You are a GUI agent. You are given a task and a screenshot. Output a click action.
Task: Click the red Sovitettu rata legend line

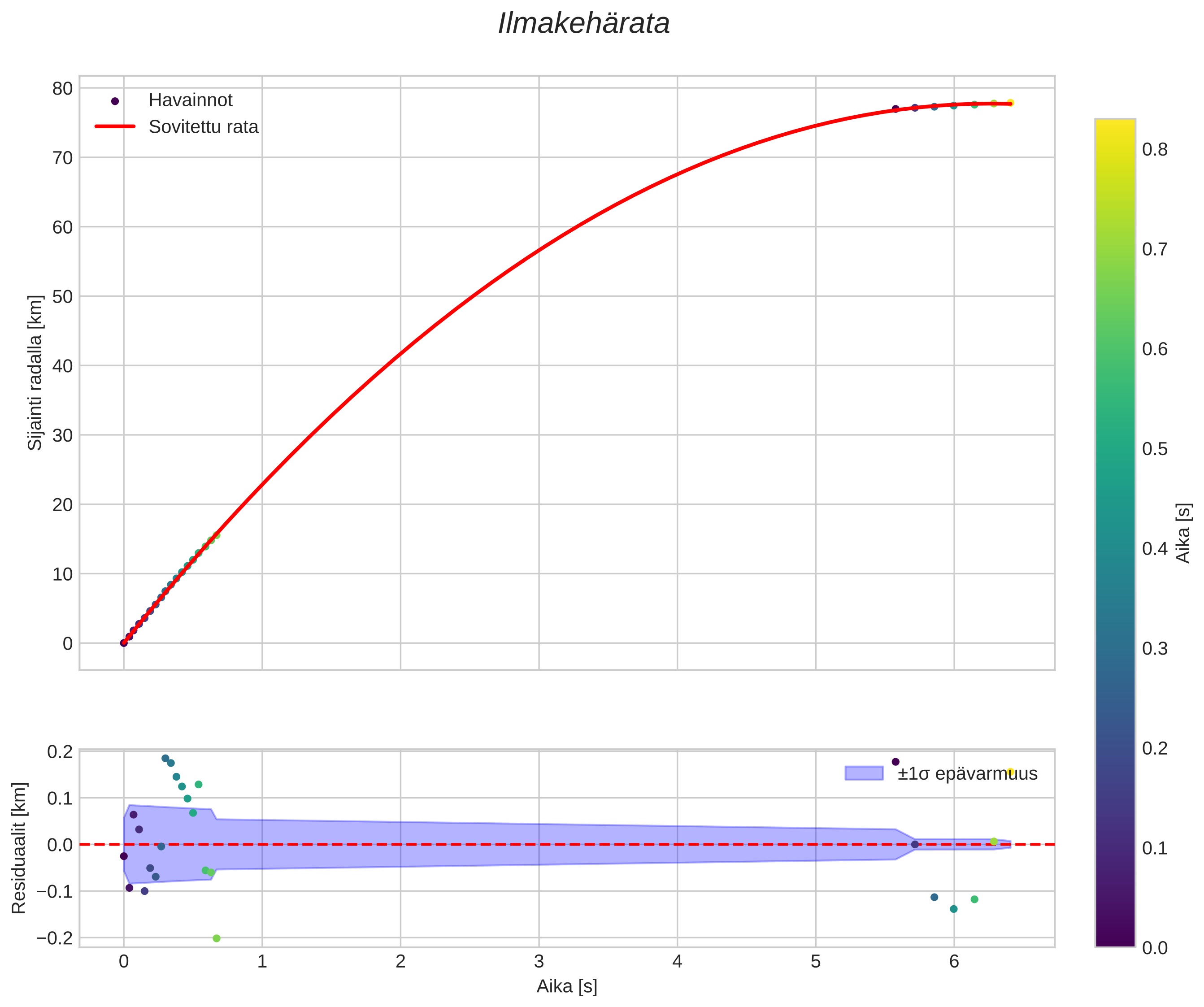pos(115,127)
